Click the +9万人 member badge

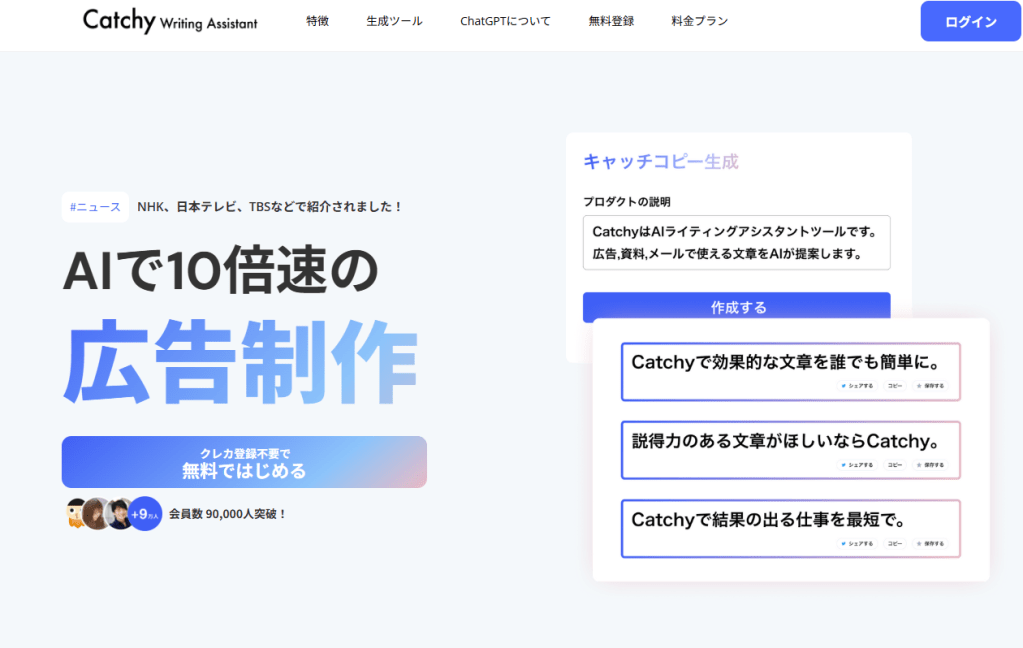145,514
